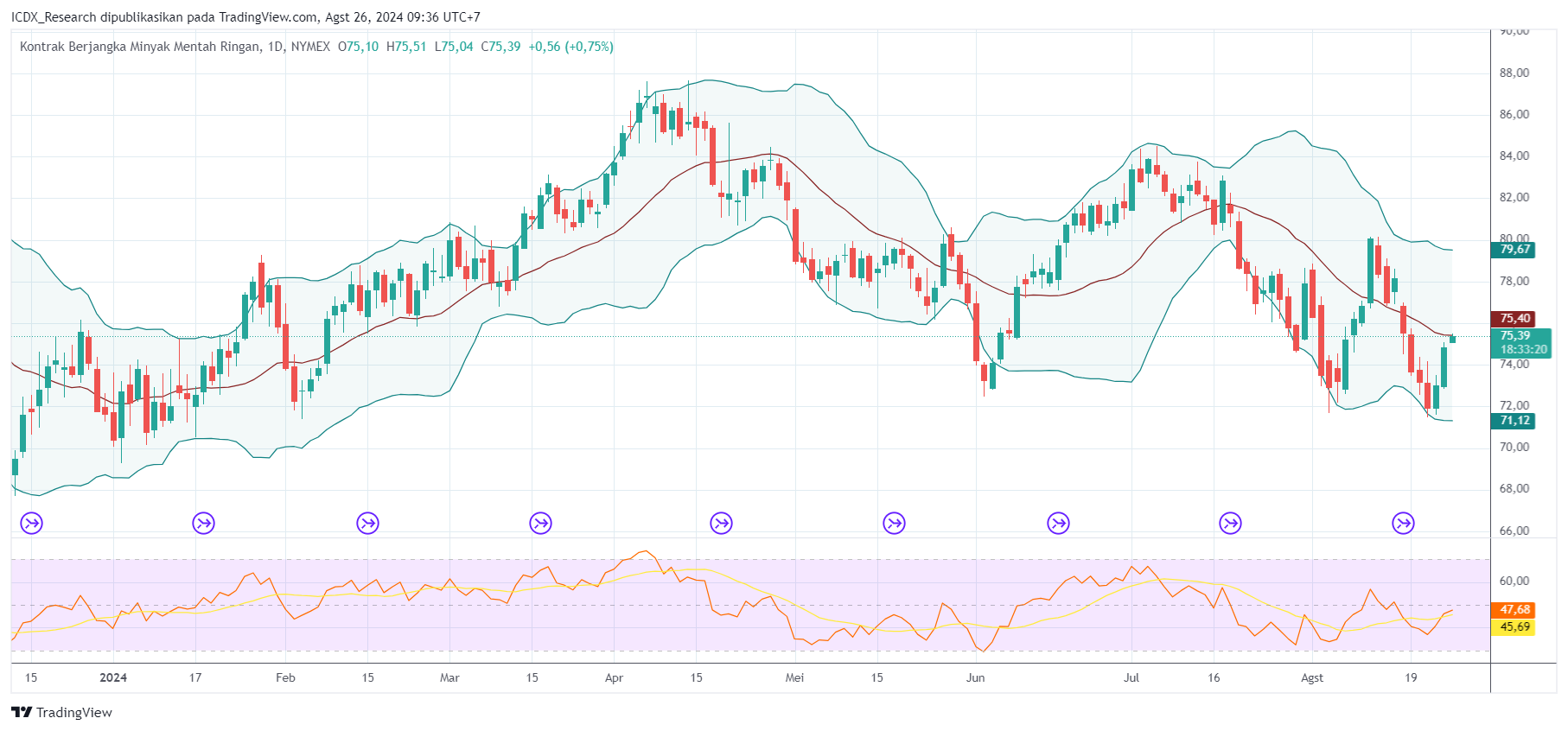Image resolution: width=1568 pixels, height=731 pixels.
Task: Click the 82,00 price axis label
Action: coord(1514,197)
